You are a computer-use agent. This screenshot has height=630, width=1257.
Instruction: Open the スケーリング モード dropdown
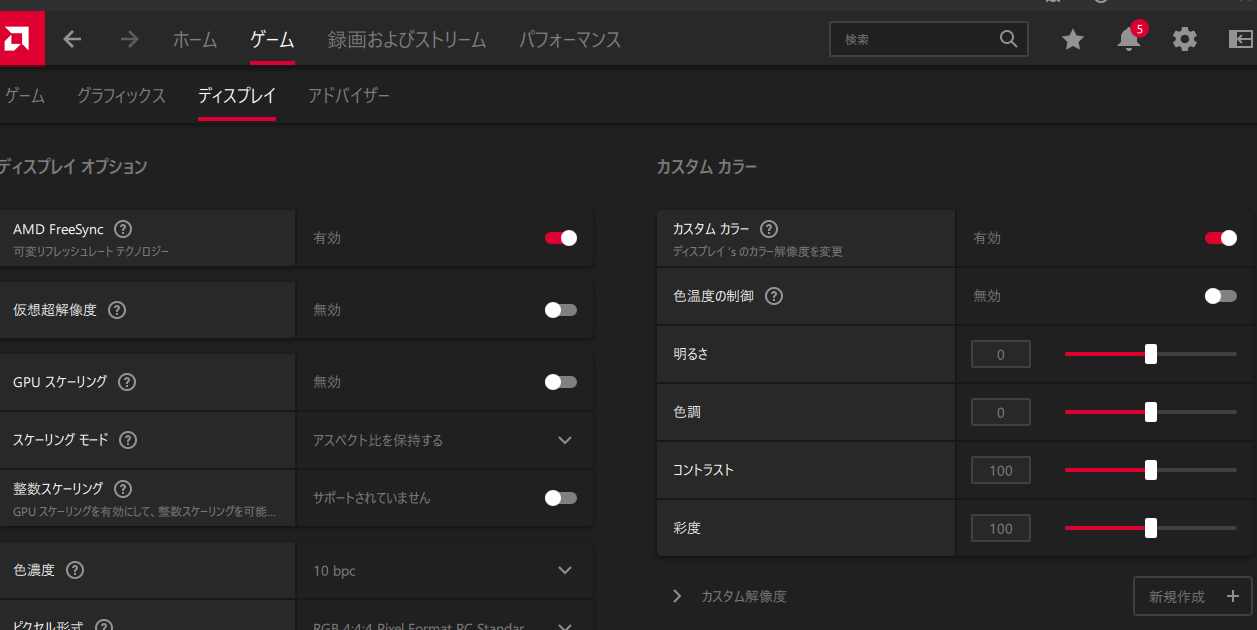(x=445, y=440)
